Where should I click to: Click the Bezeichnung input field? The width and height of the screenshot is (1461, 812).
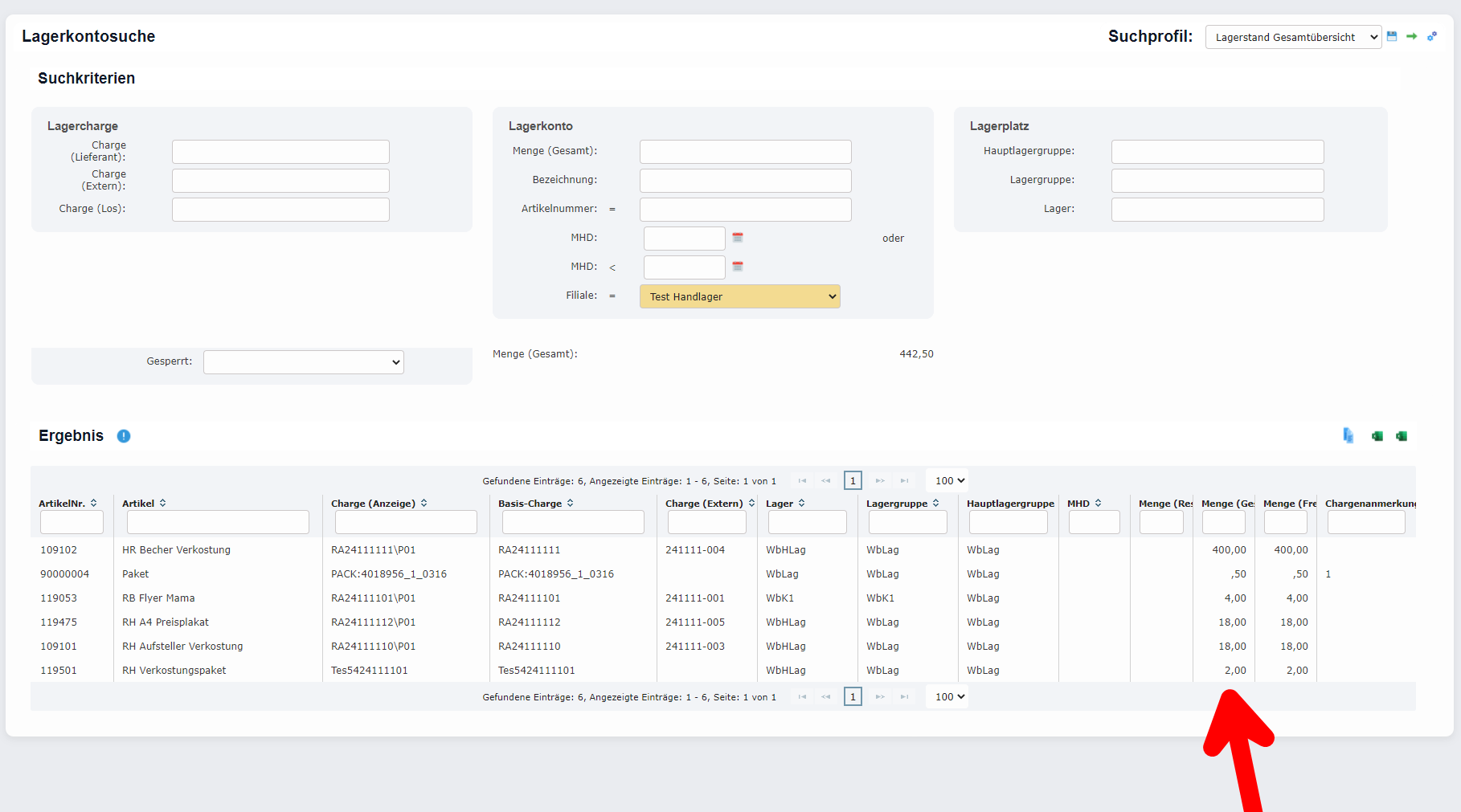coord(745,181)
